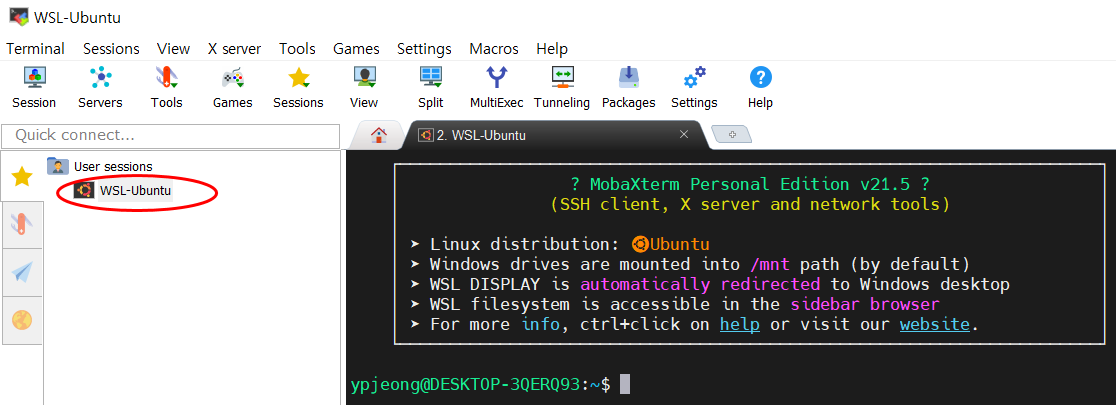Select the User sessions folder

pyautogui.click(x=100, y=167)
